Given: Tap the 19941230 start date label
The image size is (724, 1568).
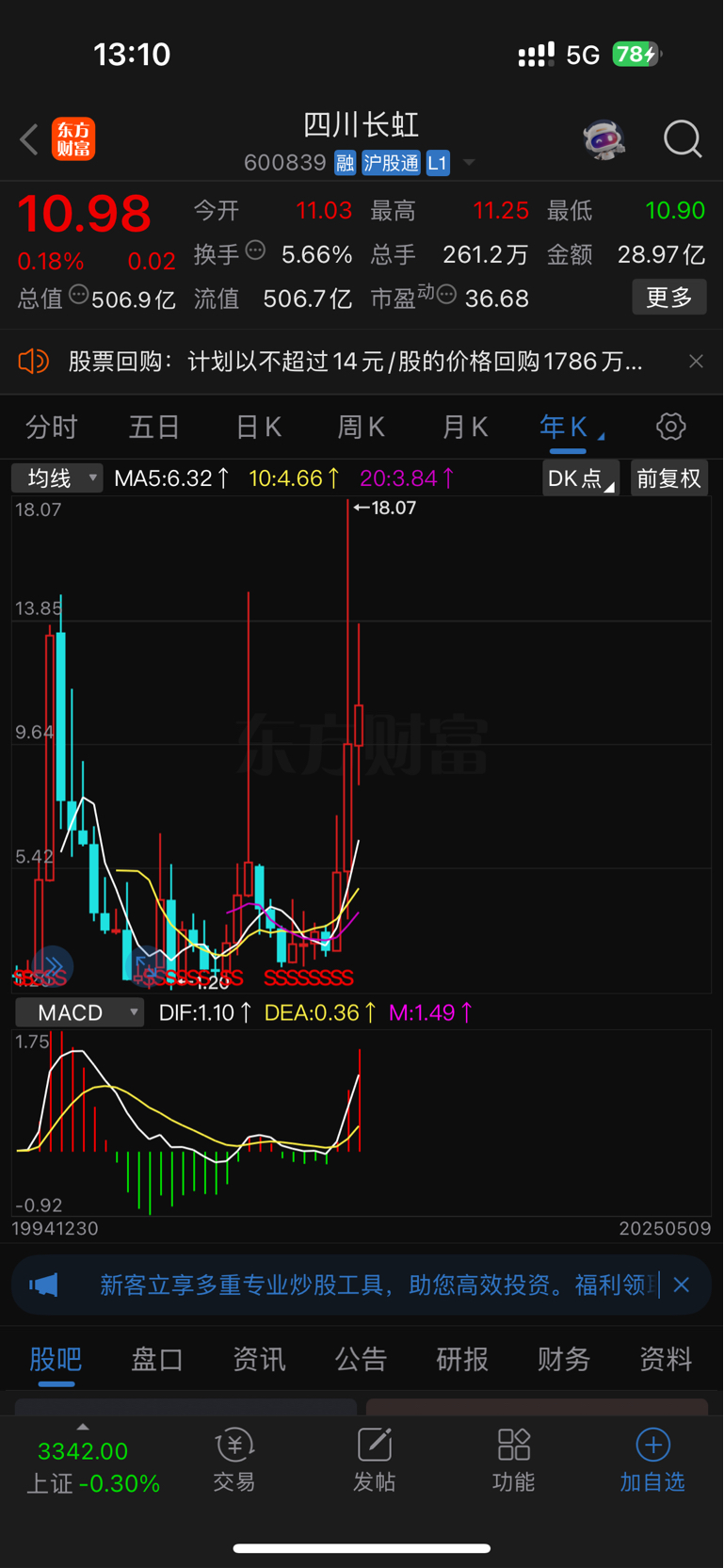Looking at the screenshot, I should 55,1229.
